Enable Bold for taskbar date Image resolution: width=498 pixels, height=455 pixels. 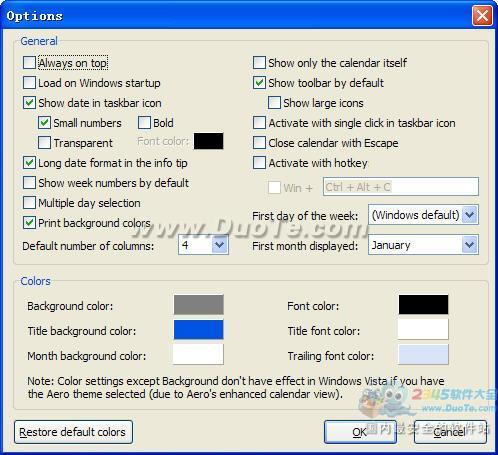tap(144, 123)
